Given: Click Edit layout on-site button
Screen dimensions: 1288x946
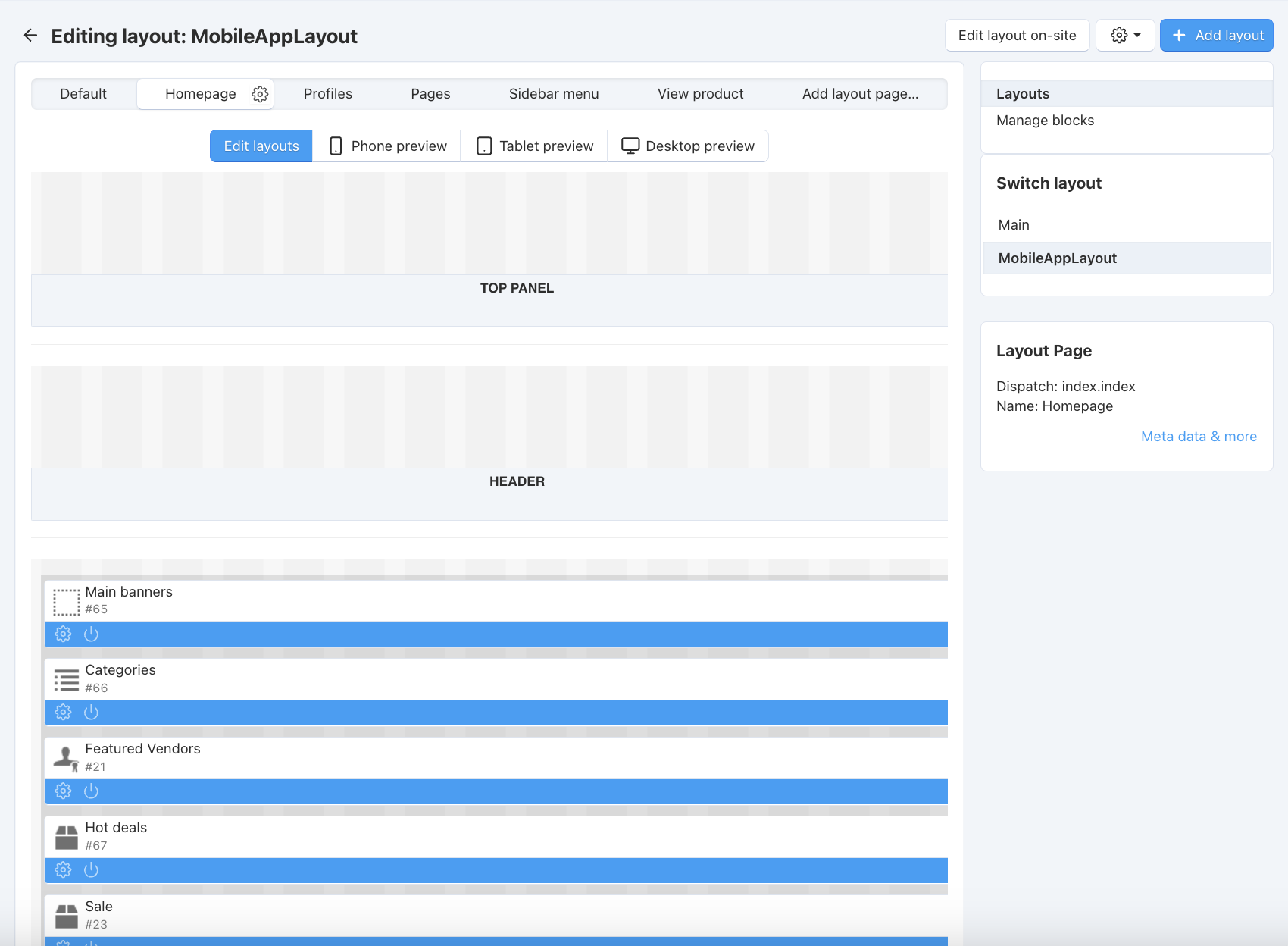Looking at the screenshot, I should tap(1017, 35).
